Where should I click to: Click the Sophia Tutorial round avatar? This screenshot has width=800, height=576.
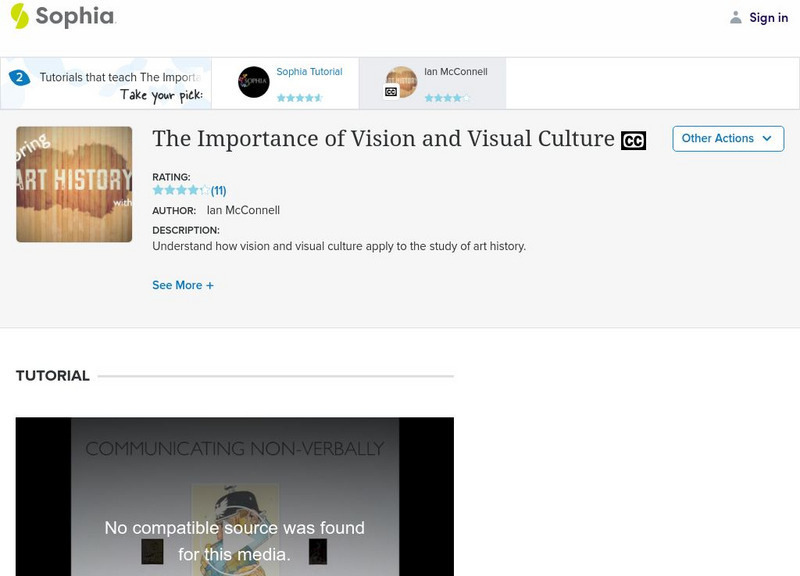tap(254, 82)
